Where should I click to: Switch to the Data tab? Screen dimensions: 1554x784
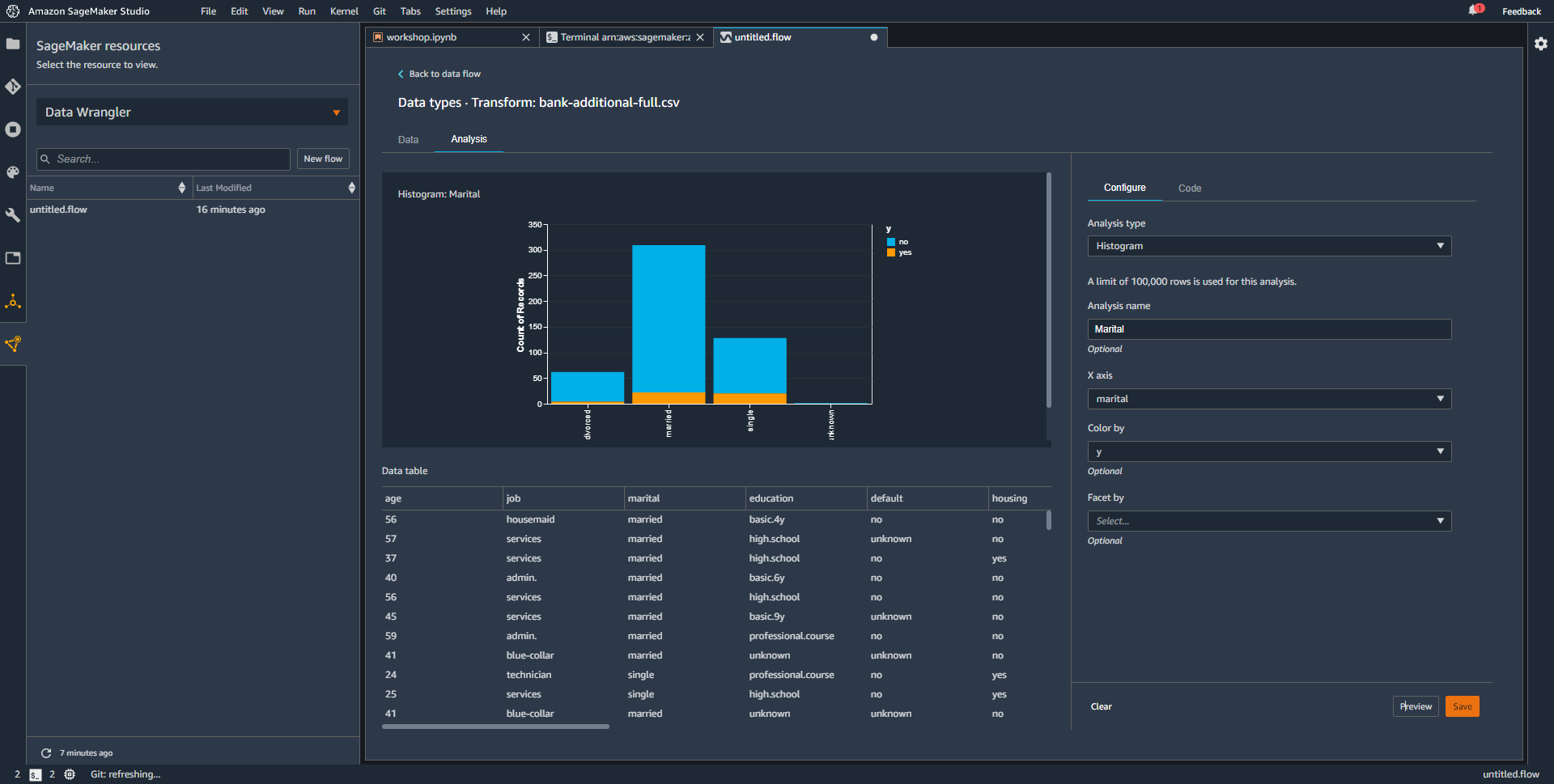pyautogui.click(x=408, y=140)
